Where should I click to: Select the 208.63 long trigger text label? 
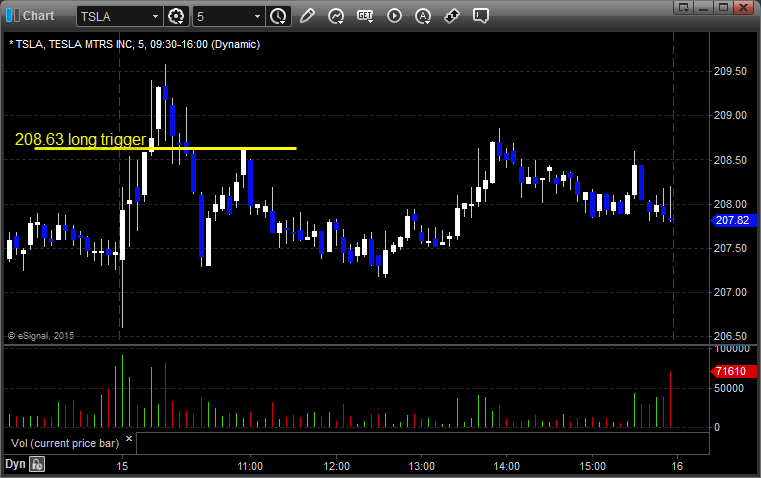(80, 139)
